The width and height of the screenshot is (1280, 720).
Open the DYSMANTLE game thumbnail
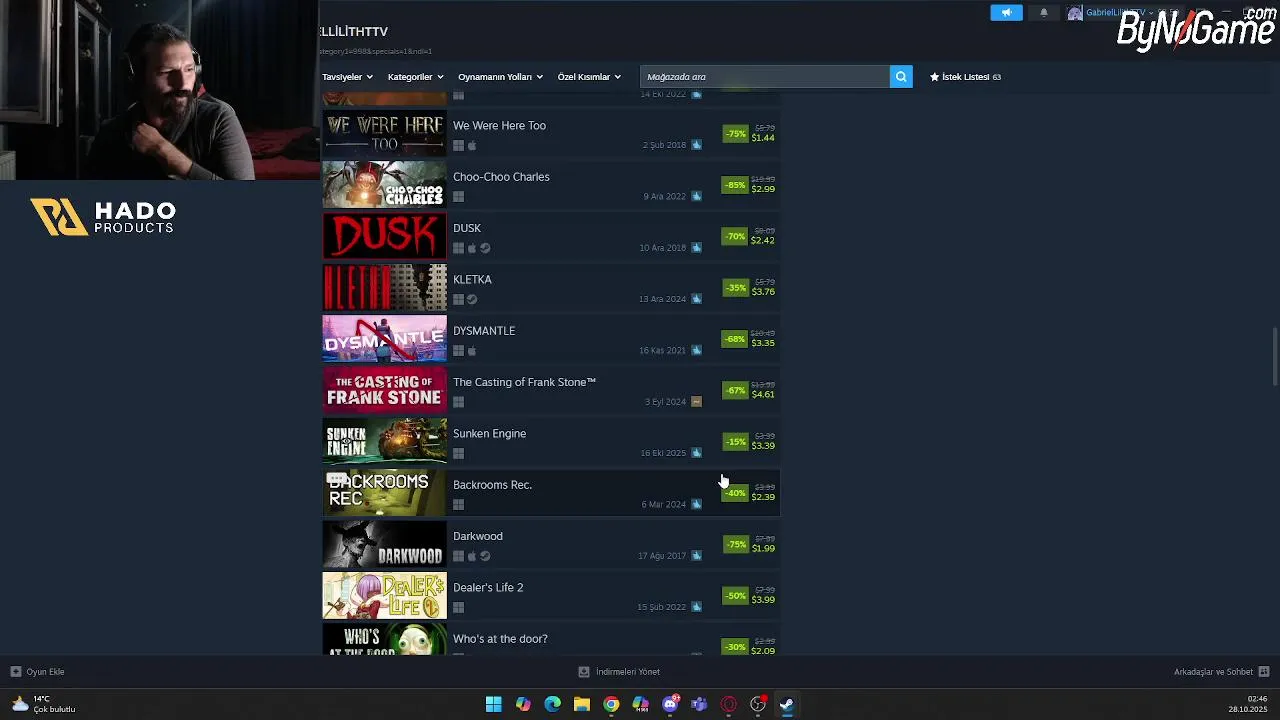point(384,339)
